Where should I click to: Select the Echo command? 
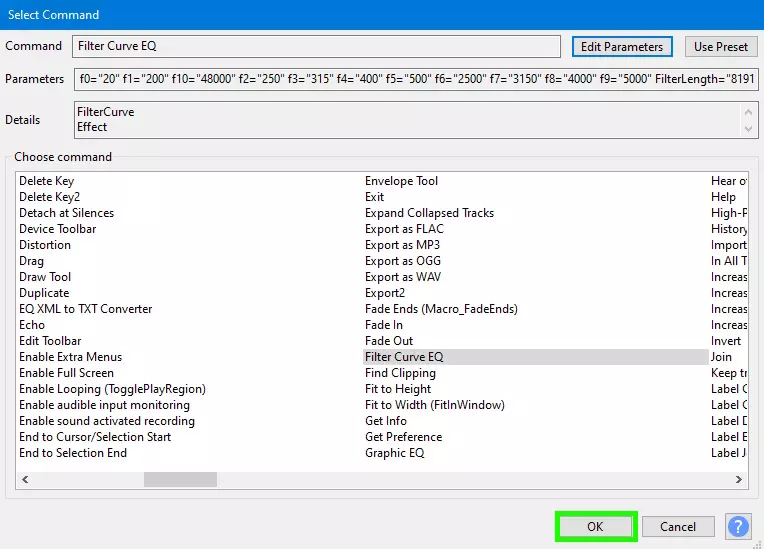32,325
